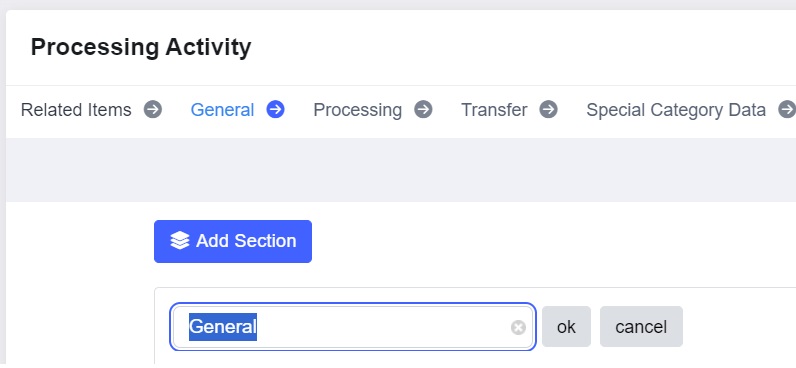The width and height of the screenshot is (796, 368).
Task: Click the arrow icon beside Related Items
Action: 153,110
